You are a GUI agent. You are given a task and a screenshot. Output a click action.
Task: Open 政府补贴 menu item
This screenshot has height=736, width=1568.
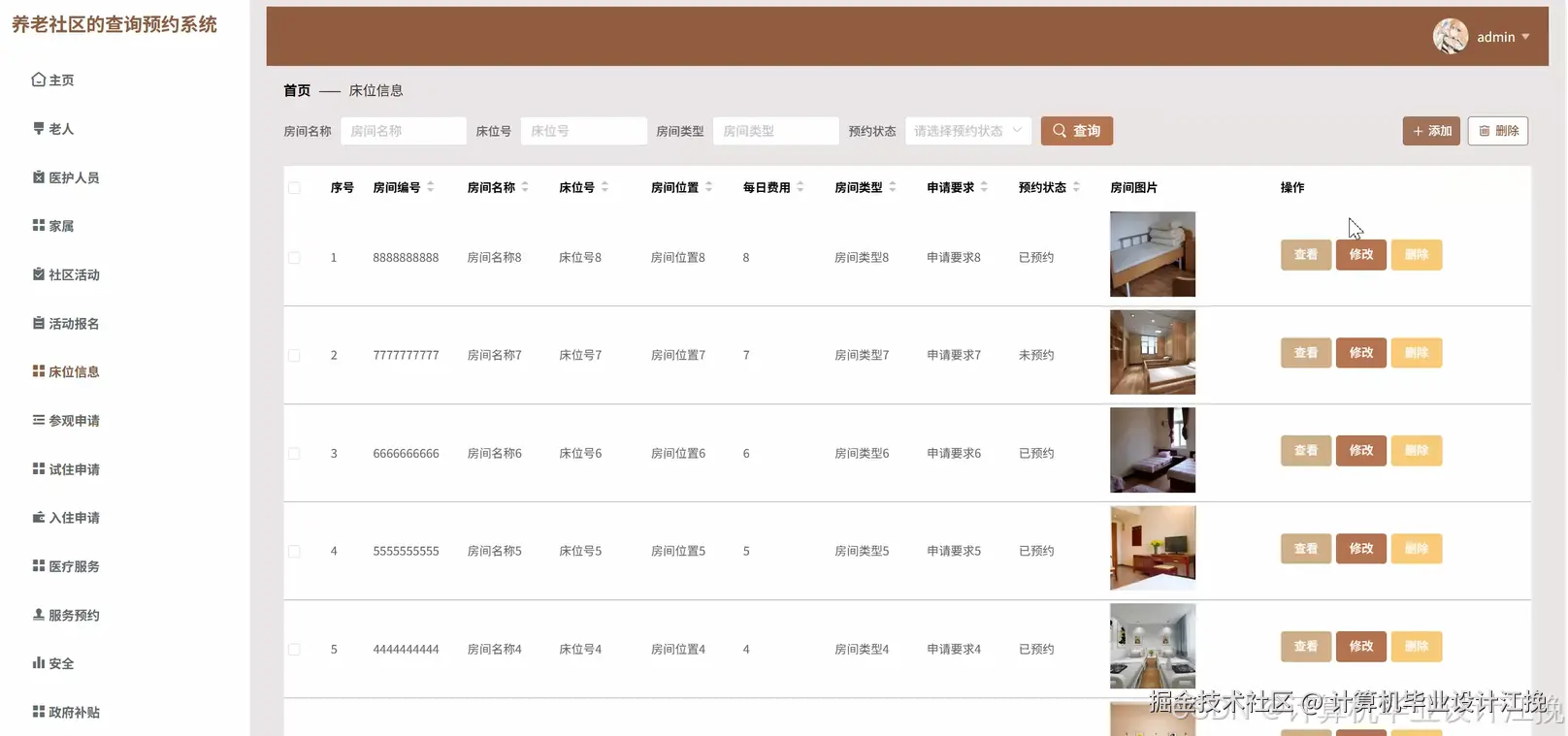[75, 713]
